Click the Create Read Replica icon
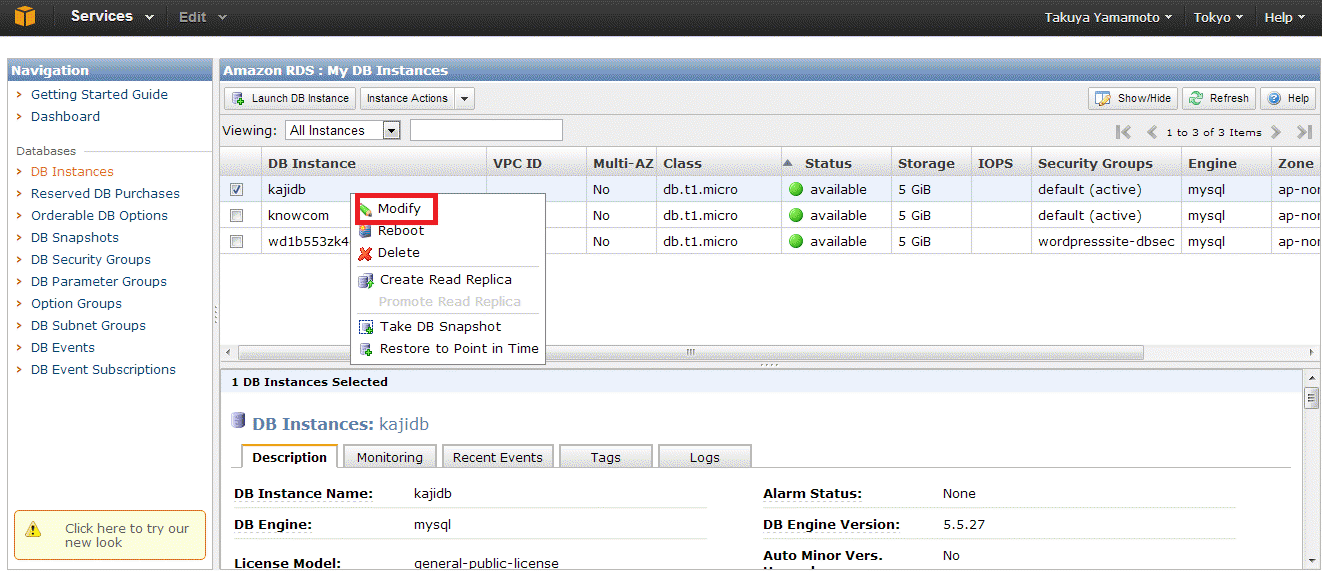1322x572 pixels. click(365, 280)
